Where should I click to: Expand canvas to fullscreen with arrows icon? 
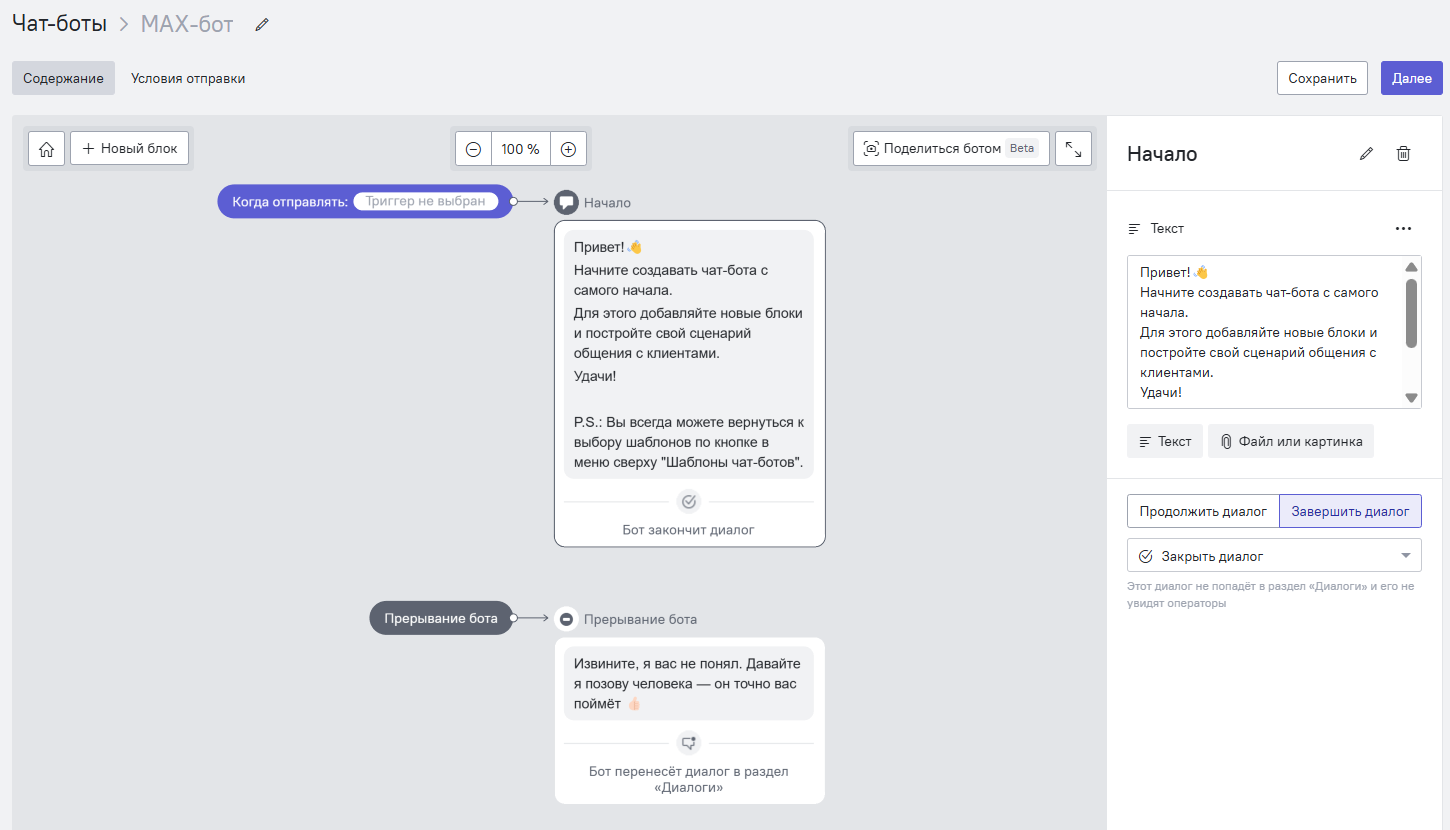coord(1073,148)
